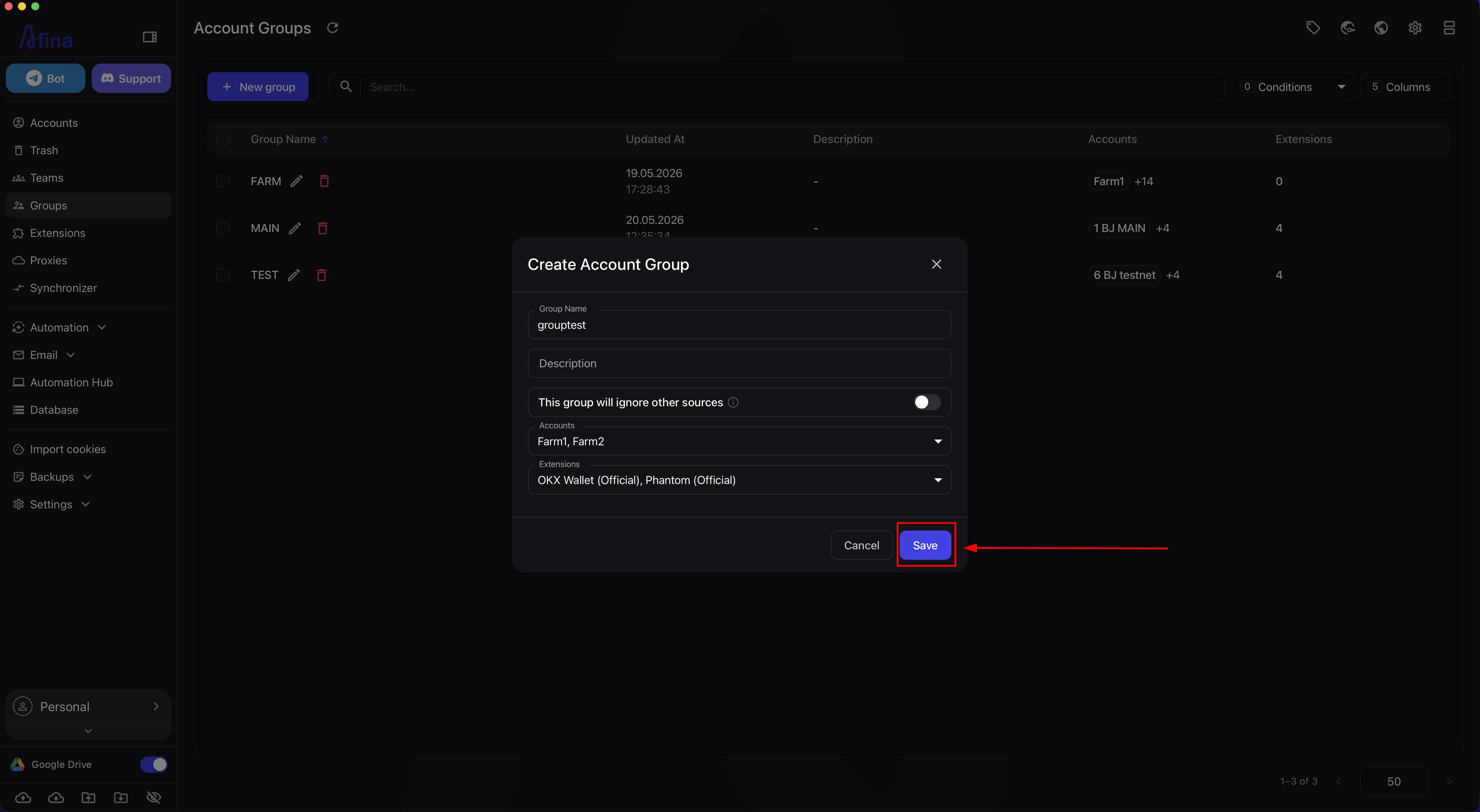Viewport: 1480px width, 812px height.
Task: Open the tags icon in top bar
Action: pos(1313,28)
